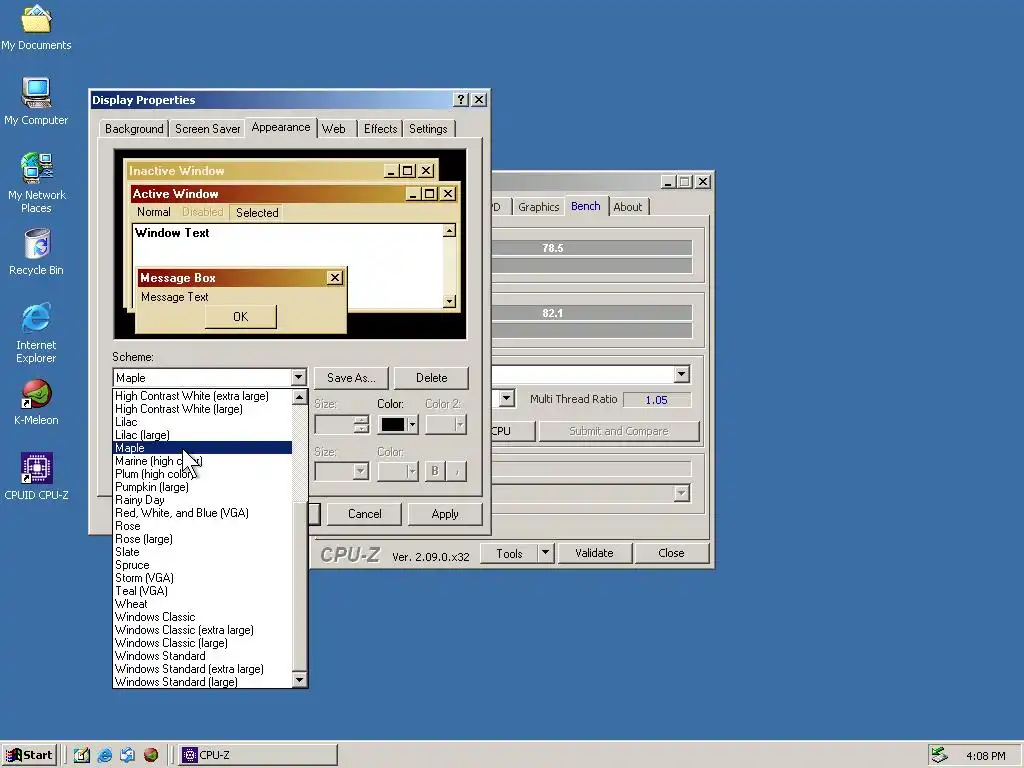The image size is (1024, 768).
Task: Collapse the Scheme dropdown arrow
Action: pos(298,377)
